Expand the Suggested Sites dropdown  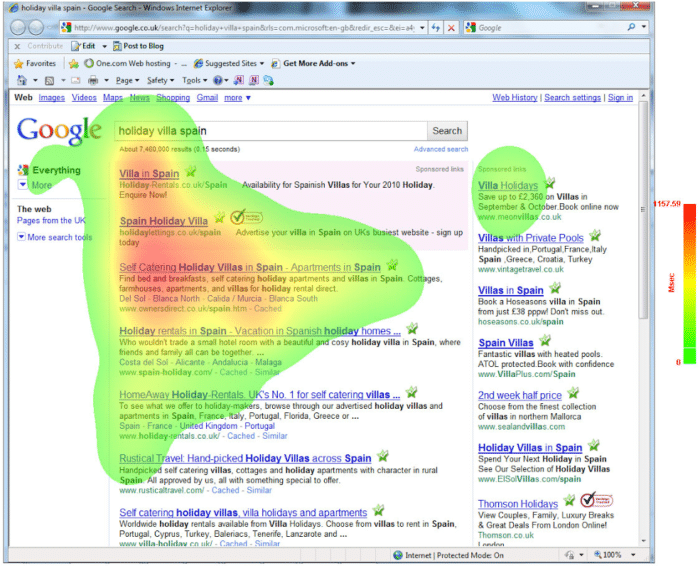(x=262, y=63)
